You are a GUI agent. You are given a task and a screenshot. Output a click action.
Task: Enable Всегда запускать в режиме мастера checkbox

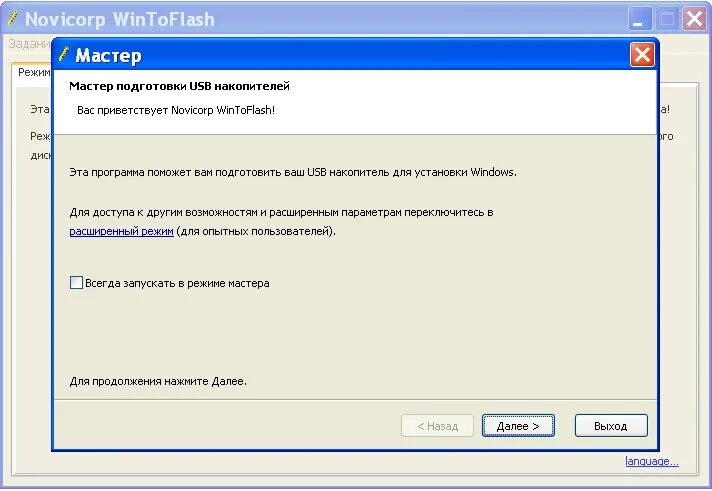click(76, 283)
